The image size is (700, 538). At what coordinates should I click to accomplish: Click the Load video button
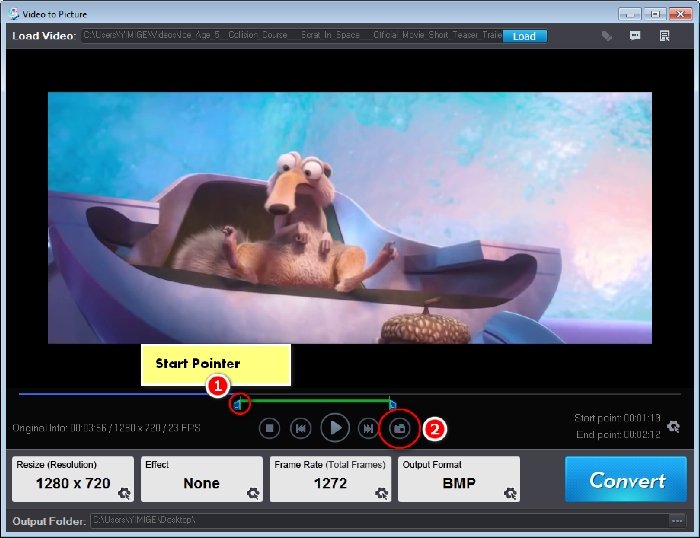pos(525,36)
